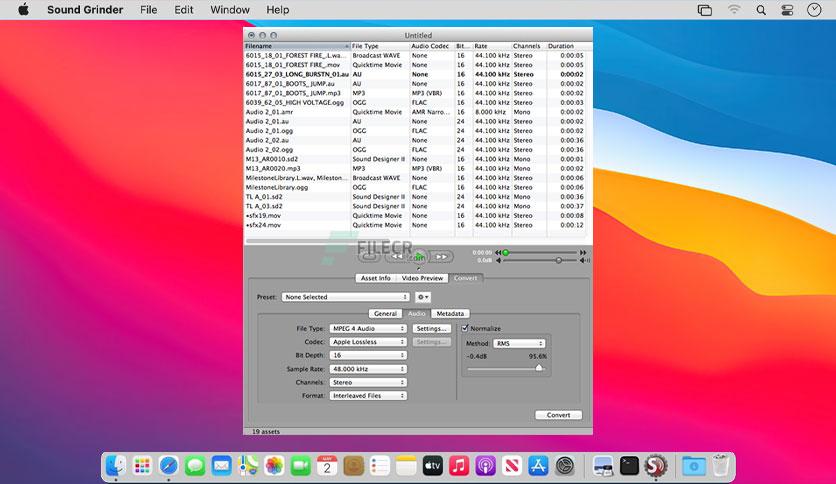
Task: Open the Codec dropdown showing Apple Lossless
Action: click(x=368, y=342)
